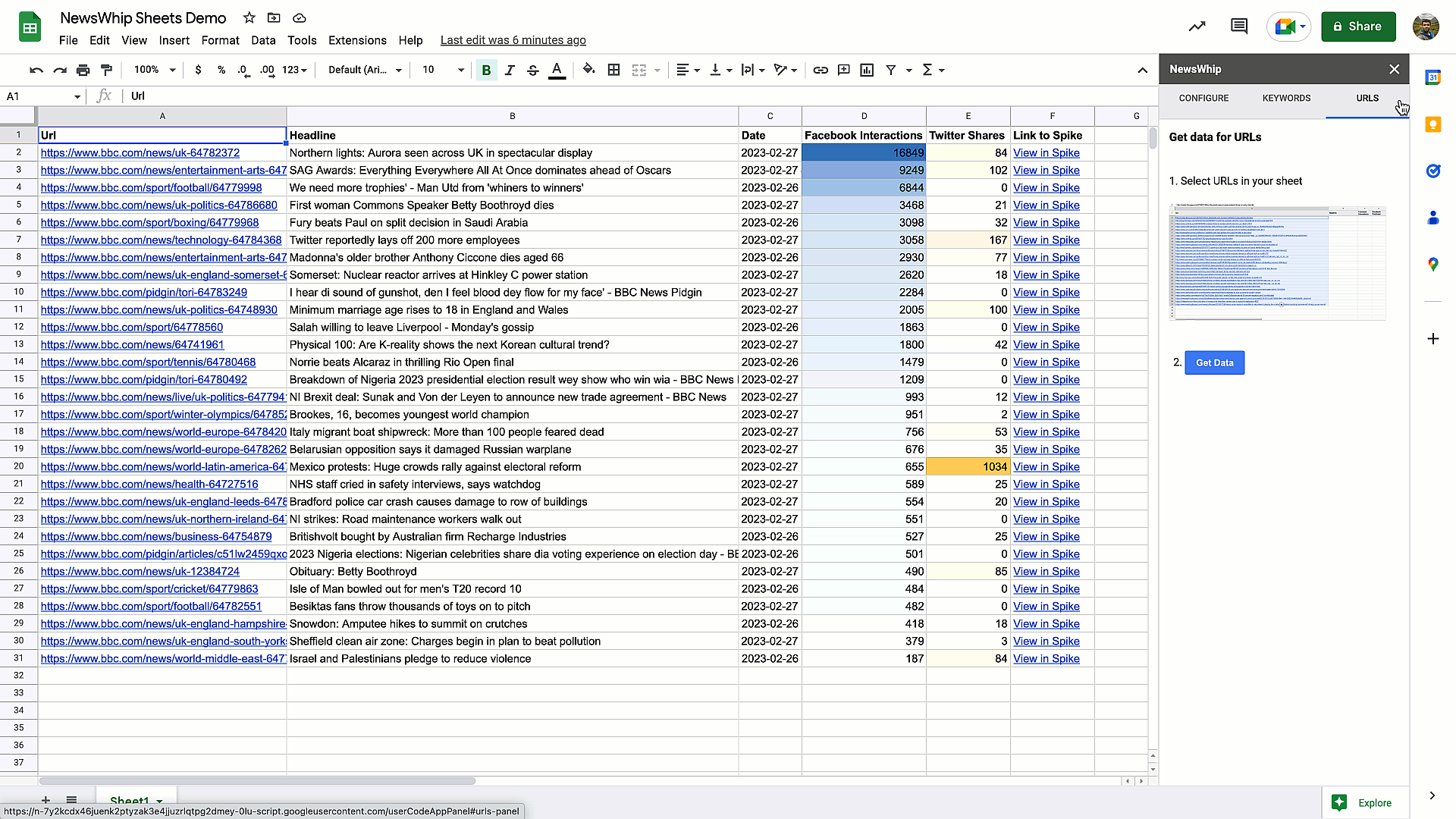The image size is (1456, 819).
Task: Open text rotation dropdown
Action: pos(785,70)
